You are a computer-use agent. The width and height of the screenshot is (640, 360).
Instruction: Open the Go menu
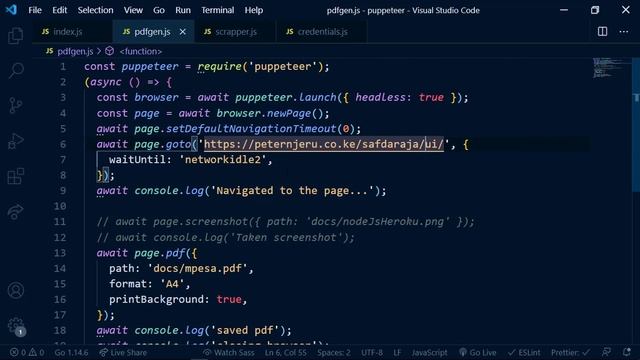(159, 10)
